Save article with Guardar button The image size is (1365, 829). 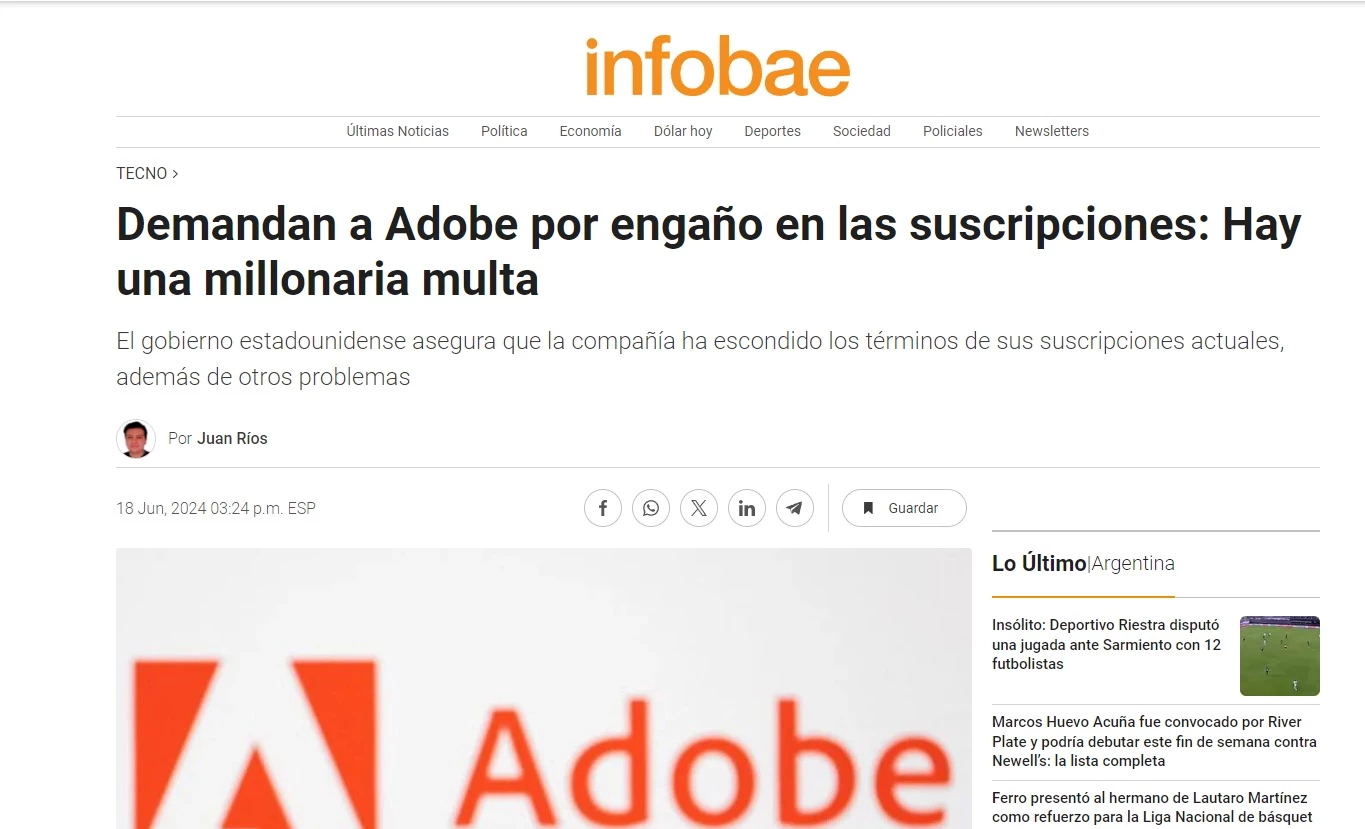[x=904, y=508]
